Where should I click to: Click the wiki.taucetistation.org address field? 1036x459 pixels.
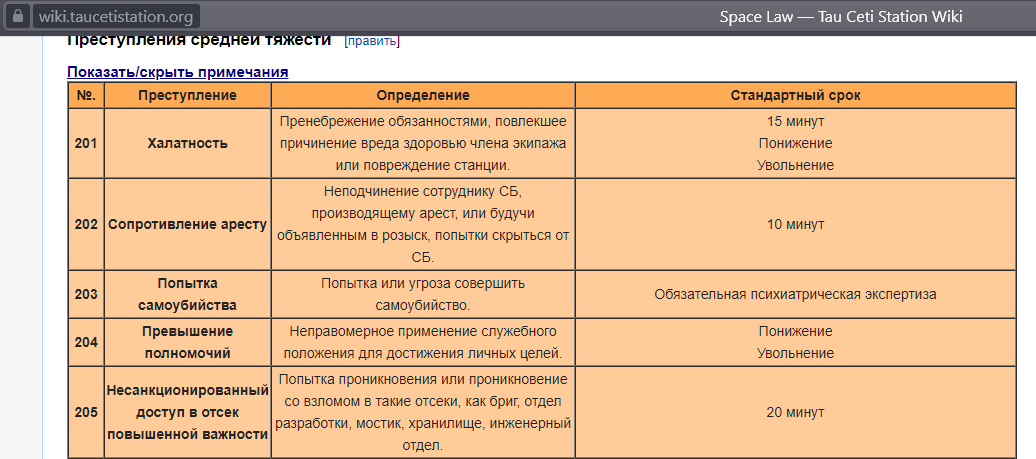pos(117,17)
